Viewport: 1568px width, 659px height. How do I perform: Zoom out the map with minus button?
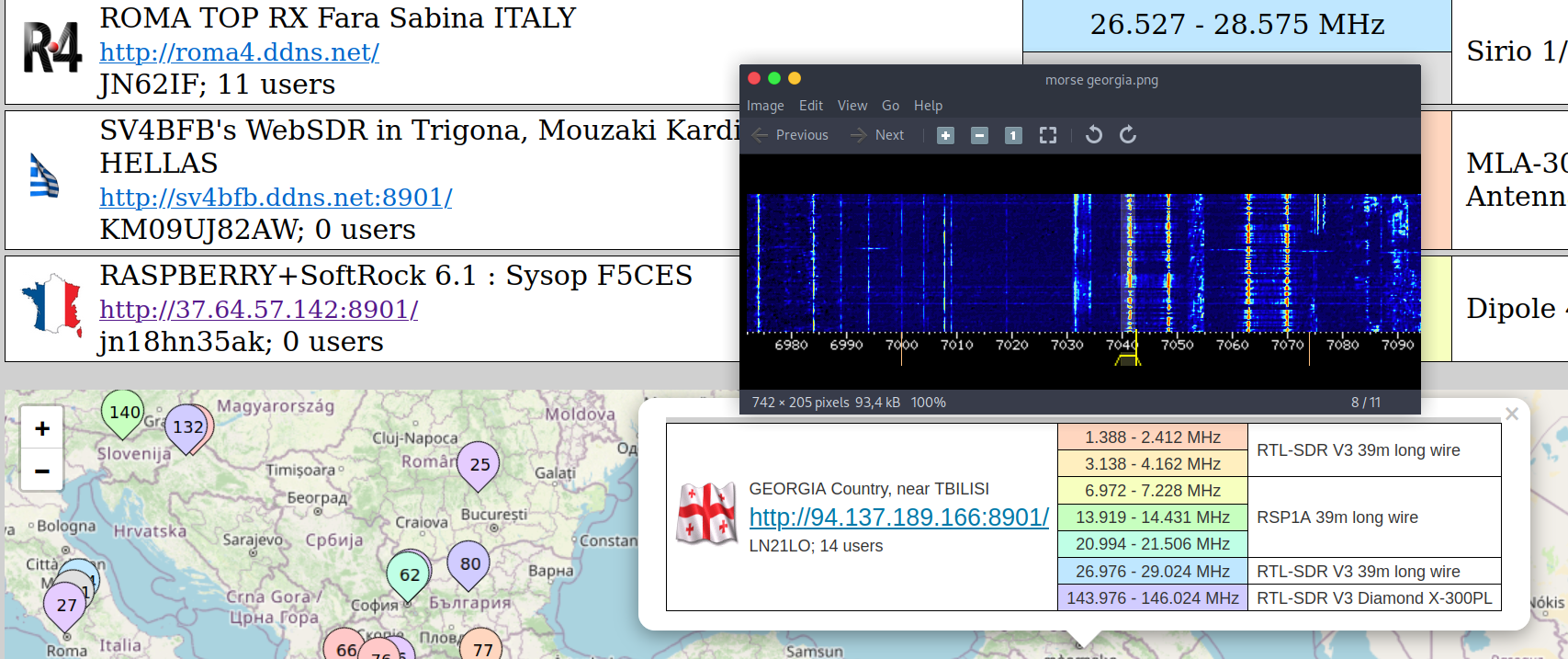click(x=42, y=471)
